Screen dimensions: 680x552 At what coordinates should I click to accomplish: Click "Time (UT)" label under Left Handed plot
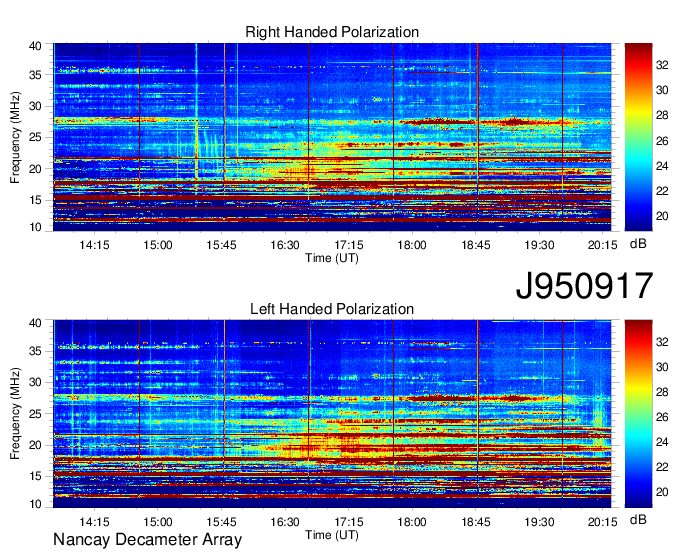332,535
